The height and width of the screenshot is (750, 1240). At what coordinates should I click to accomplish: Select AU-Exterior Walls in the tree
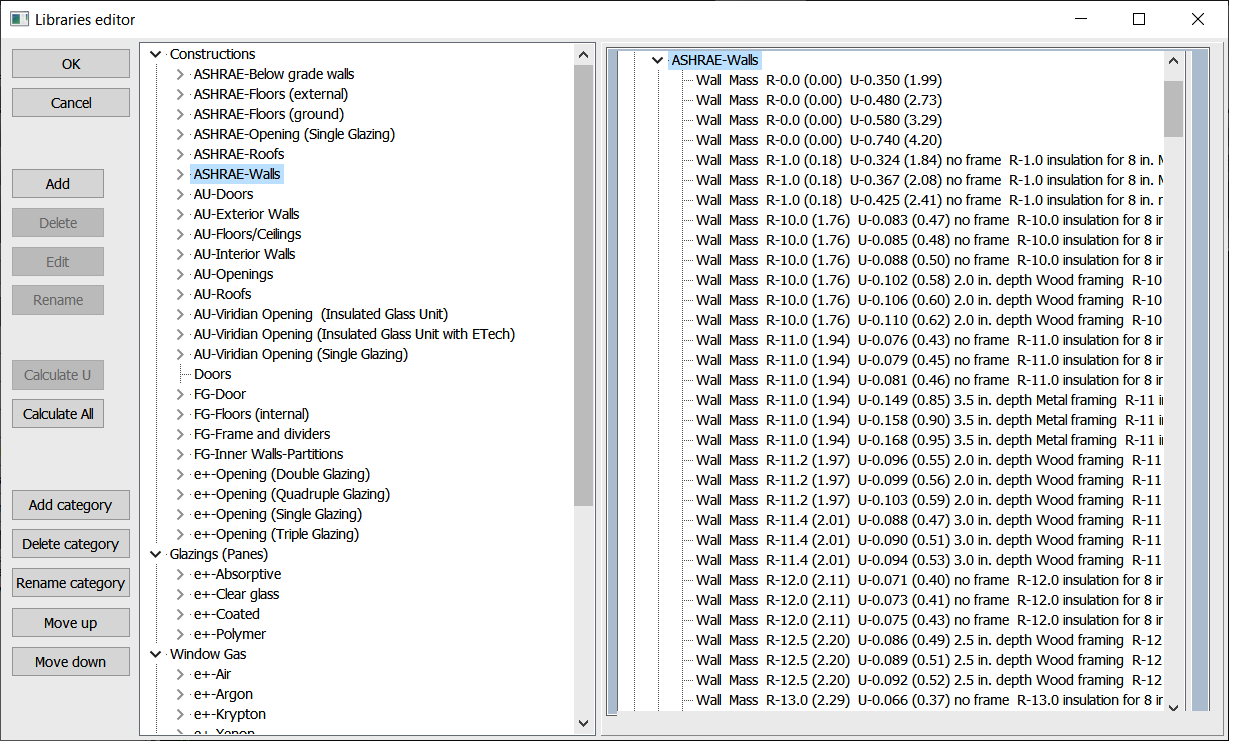coord(246,214)
